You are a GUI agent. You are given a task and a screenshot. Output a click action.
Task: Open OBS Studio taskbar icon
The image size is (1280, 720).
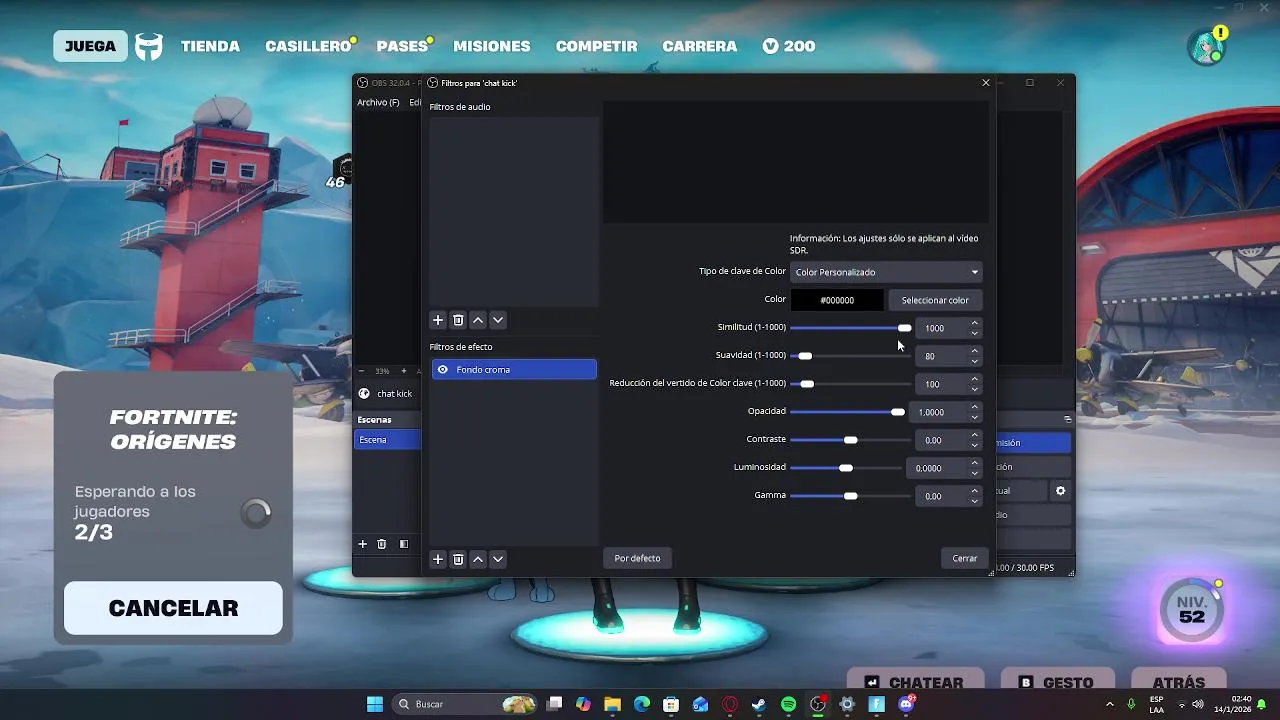[x=818, y=704]
